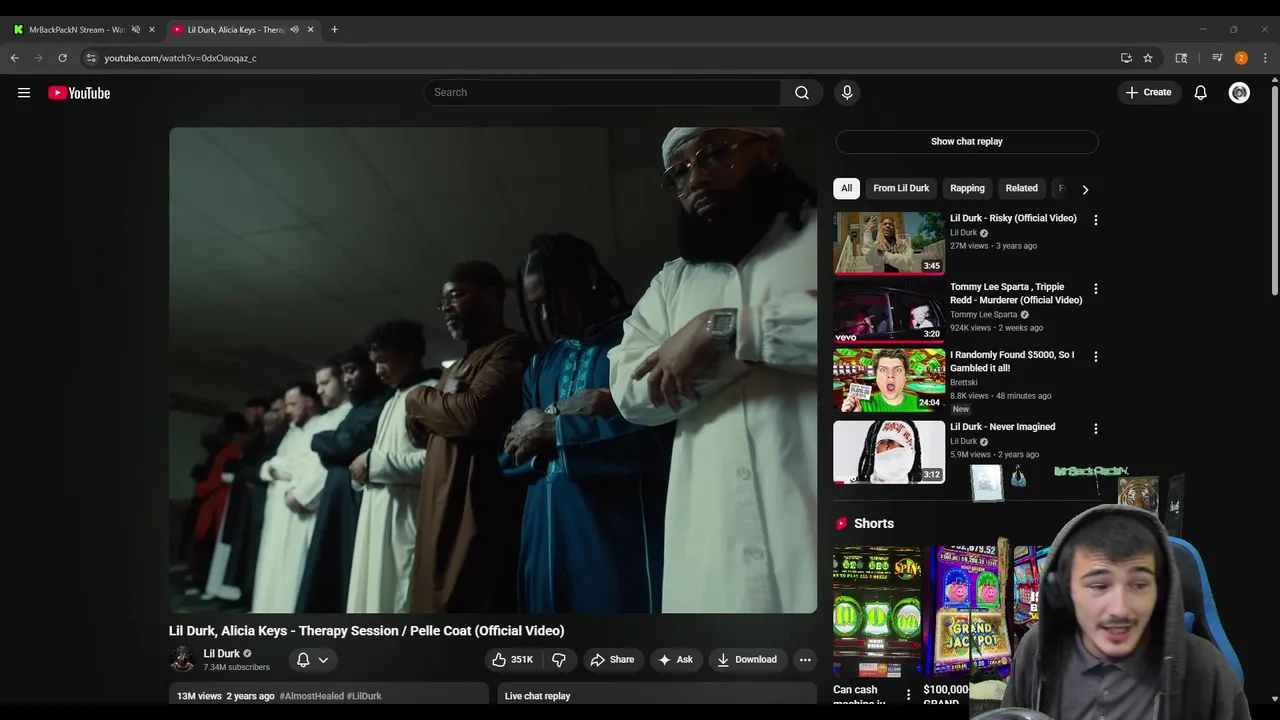Open Lil Durk channel avatar
The image size is (1280, 720).
[x=182, y=659]
